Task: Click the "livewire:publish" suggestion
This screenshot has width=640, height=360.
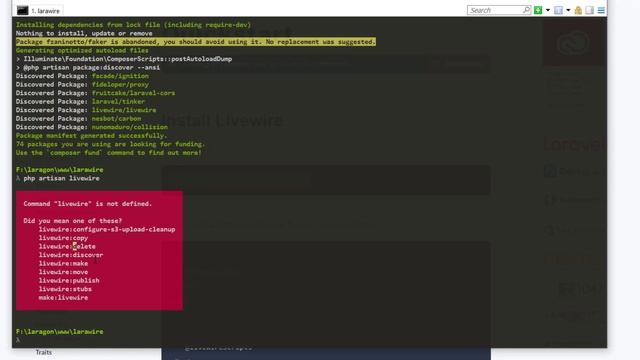Action: click(69, 281)
